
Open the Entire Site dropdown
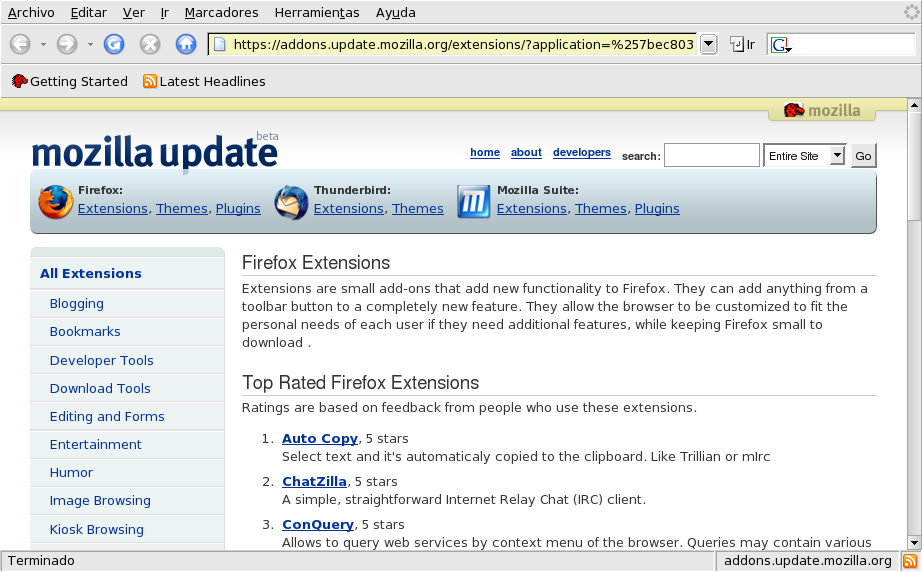[804, 156]
